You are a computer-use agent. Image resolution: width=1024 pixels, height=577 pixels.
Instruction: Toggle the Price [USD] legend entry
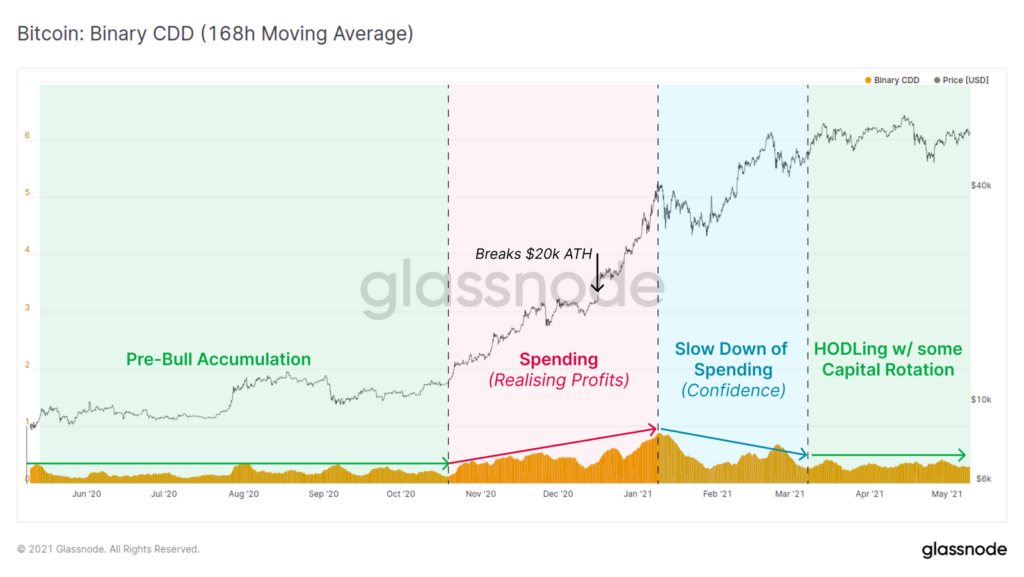[961, 80]
